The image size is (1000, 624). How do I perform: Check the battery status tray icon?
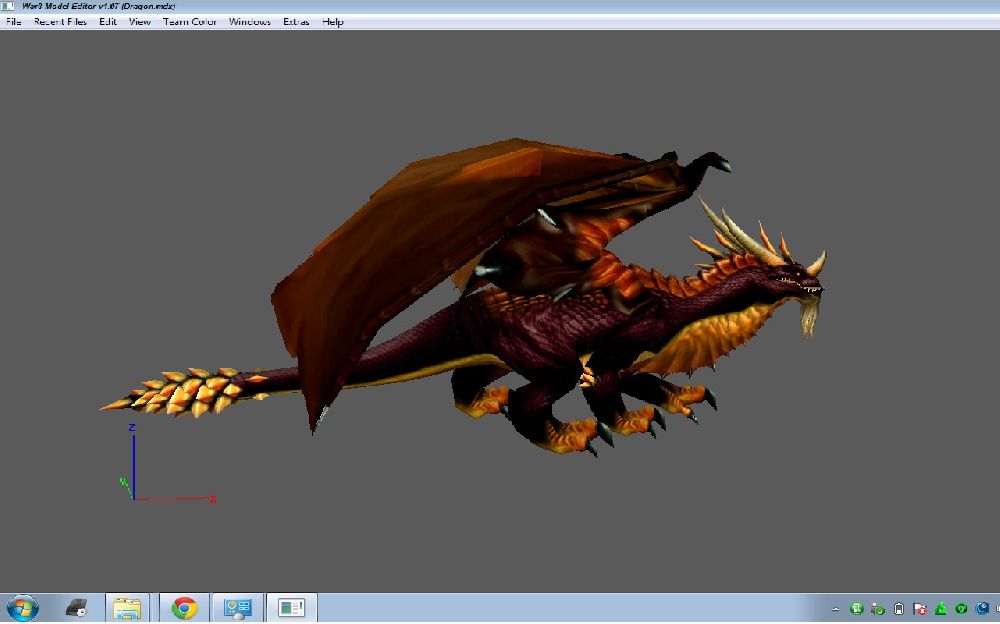[x=899, y=609]
